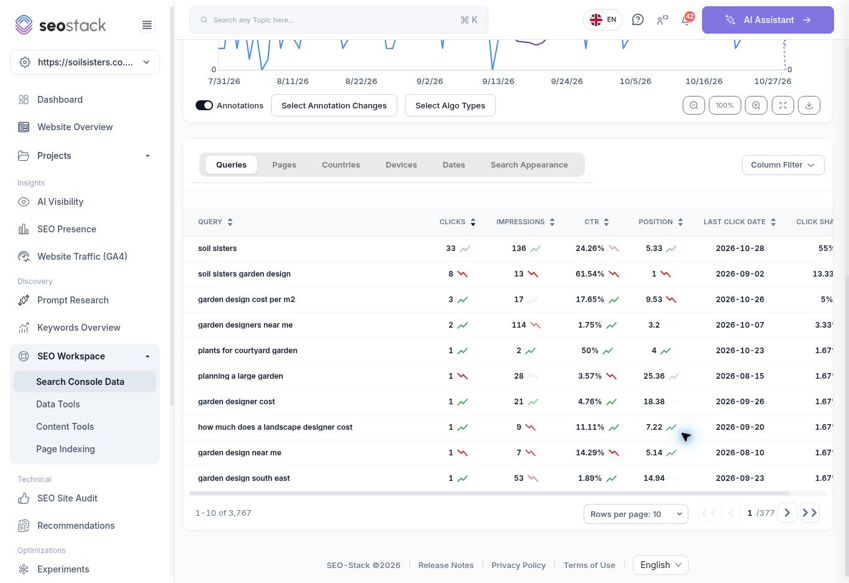Click the horizontal scrollbar under the table

coord(489,494)
